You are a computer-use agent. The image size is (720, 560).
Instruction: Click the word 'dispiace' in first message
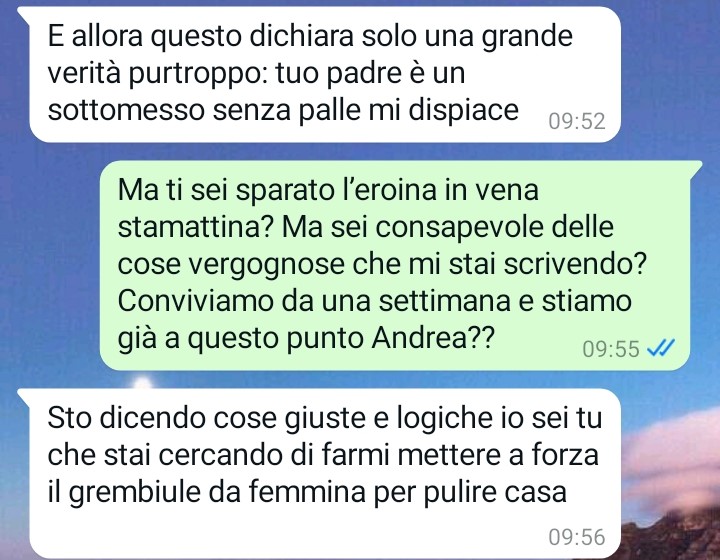[x=463, y=111]
